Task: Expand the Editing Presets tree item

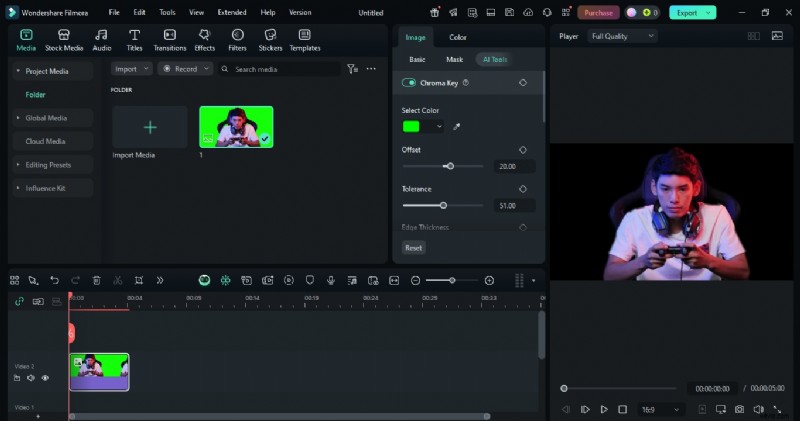Action: (x=18, y=165)
